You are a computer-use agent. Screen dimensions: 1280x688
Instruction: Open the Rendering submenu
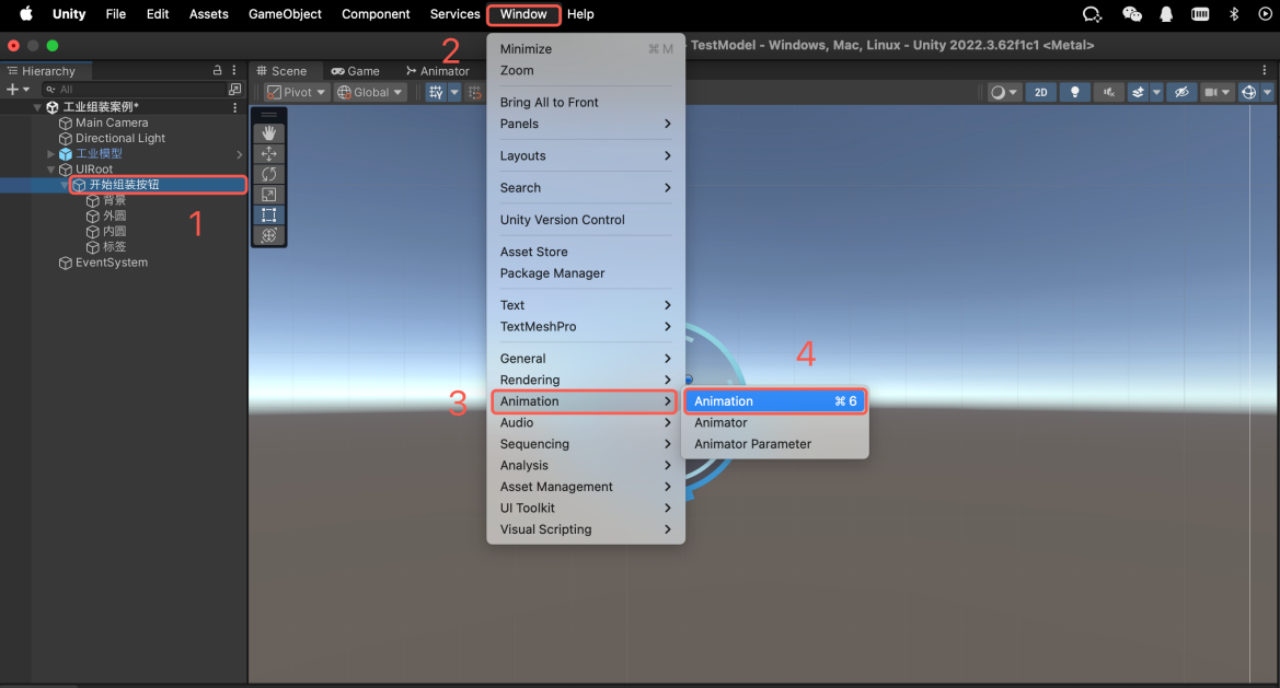tap(586, 380)
